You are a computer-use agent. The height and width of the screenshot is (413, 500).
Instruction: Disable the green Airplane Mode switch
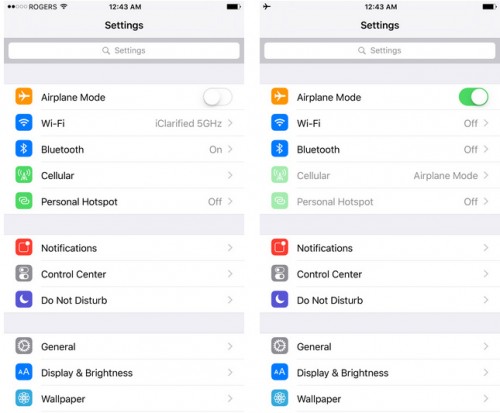point(473,97)
